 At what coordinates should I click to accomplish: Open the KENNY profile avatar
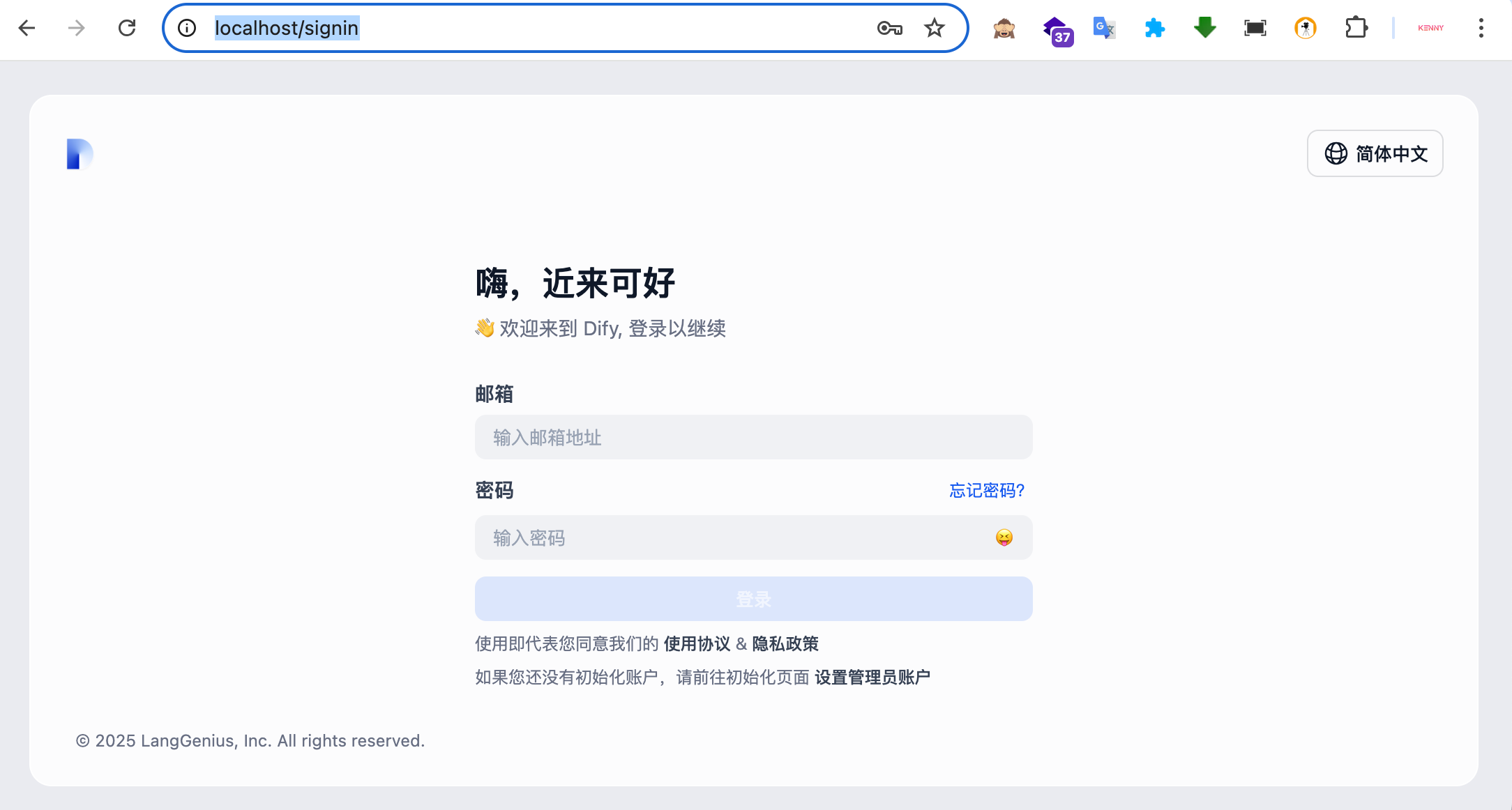(1431, 28)
